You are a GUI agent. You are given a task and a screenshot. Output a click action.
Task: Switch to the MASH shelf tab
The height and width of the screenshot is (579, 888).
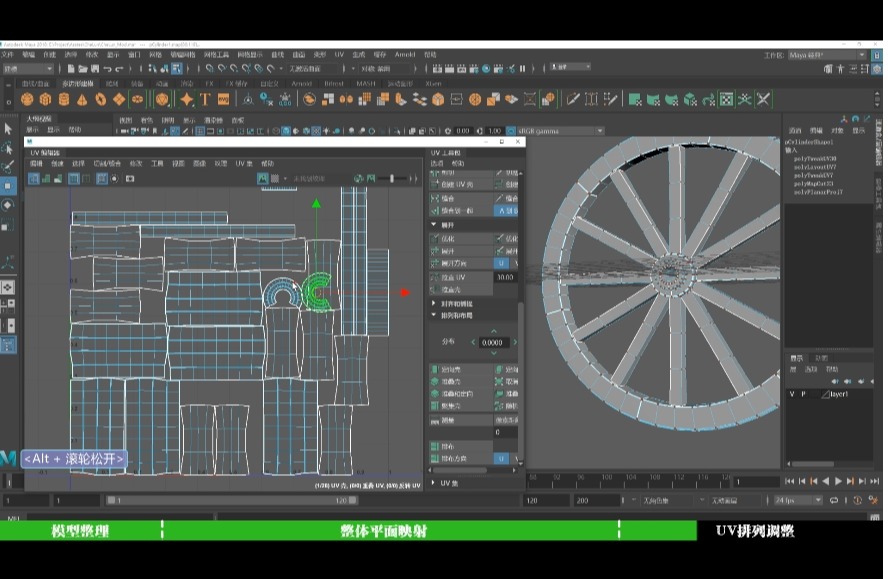pyautogui.click(x=365, y=84)
